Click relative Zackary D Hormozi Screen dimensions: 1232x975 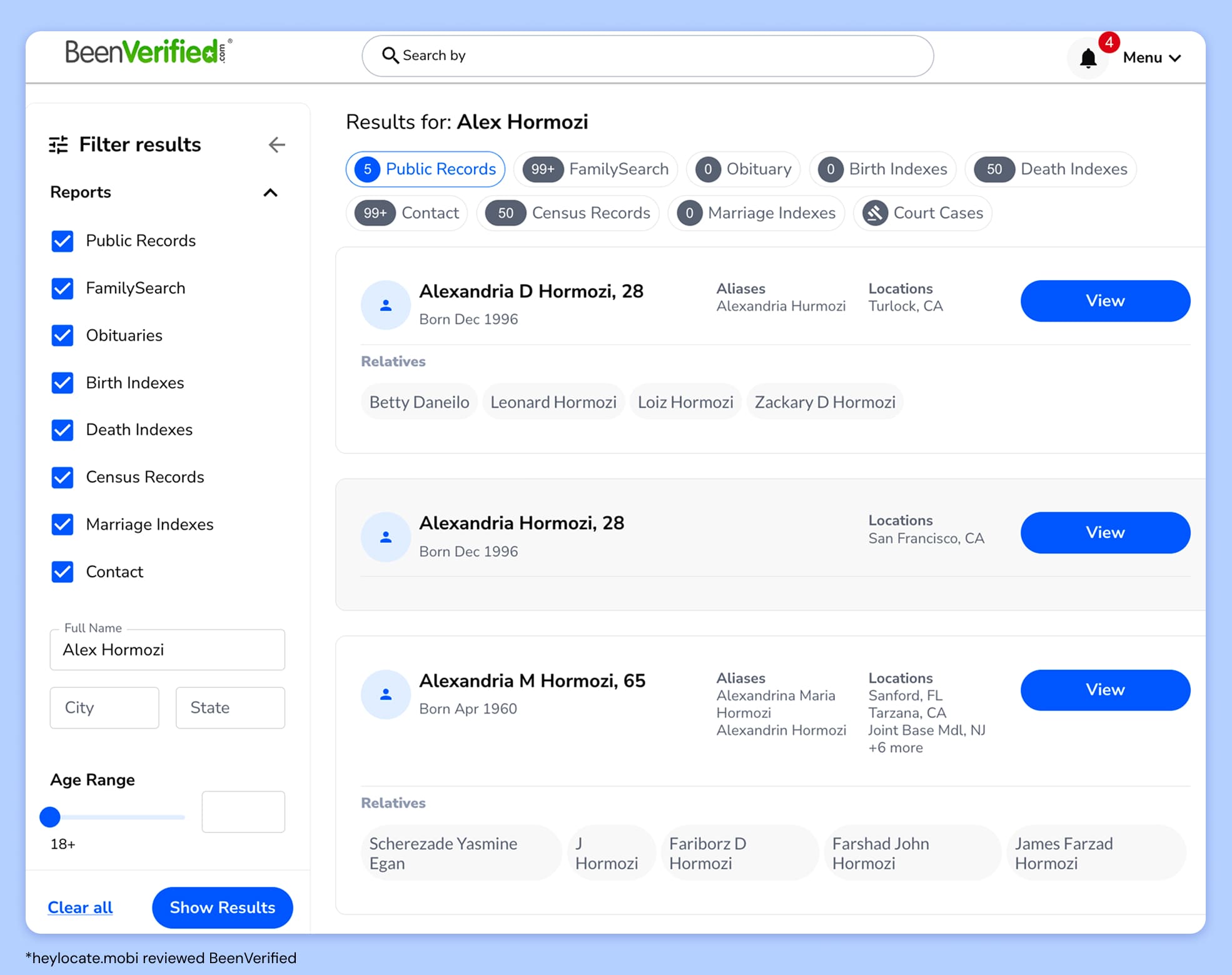pos(825,402)
